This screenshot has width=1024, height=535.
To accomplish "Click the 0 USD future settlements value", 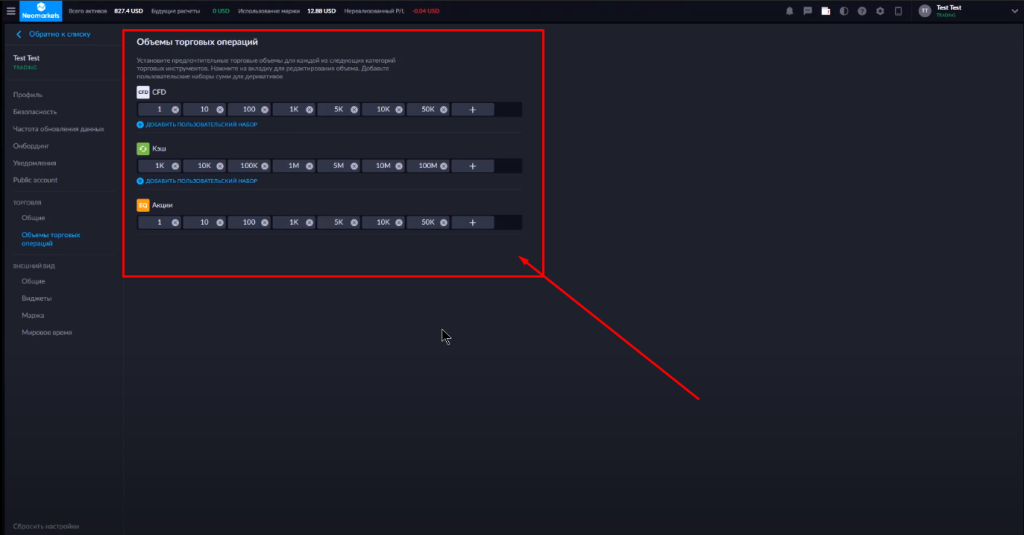I will tap(221, 11).
